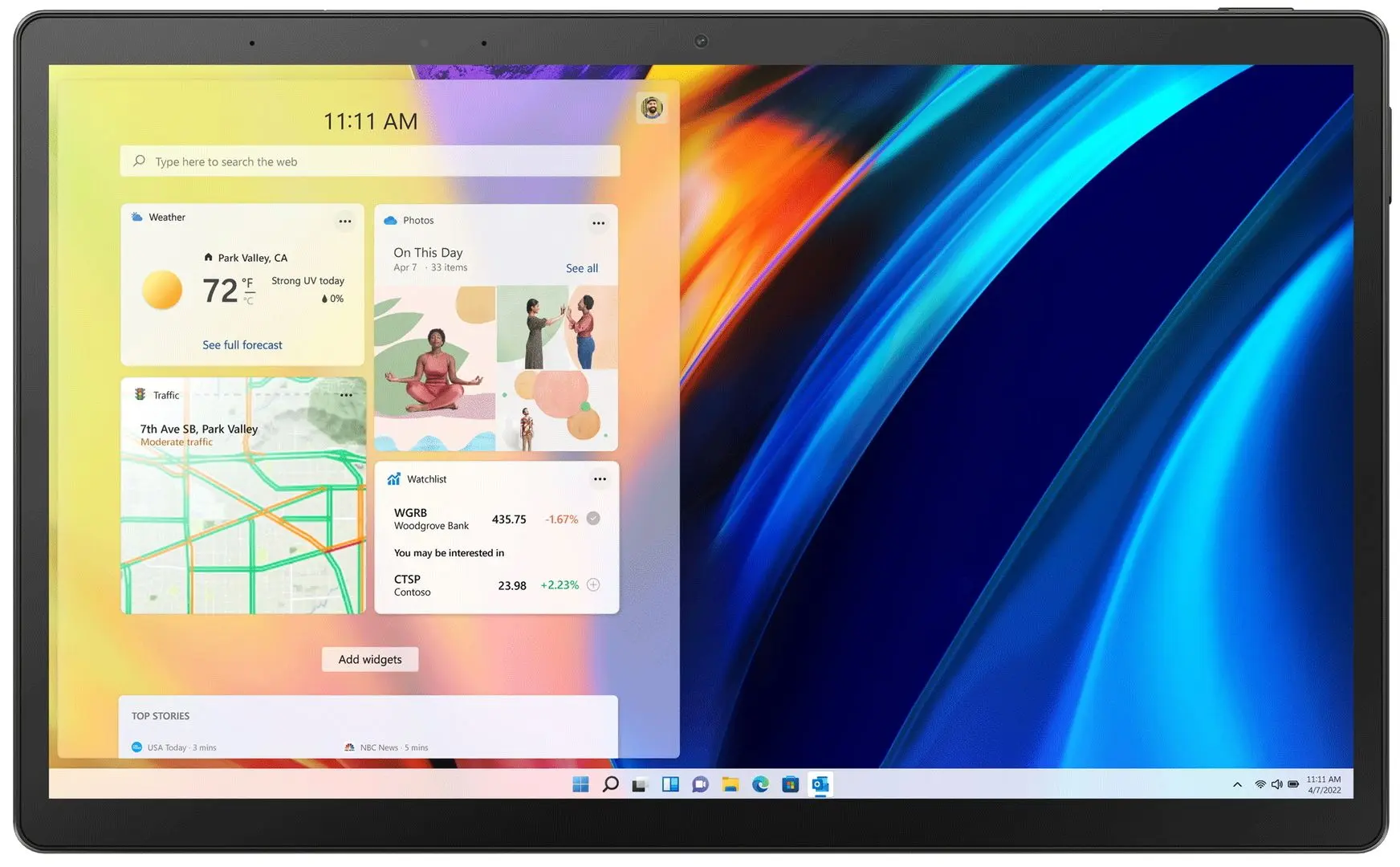Viewport: 1400px width, 867px height.
Task: Open user profile picture in widgets panel
Action: pyautogui.click(x=652, y=108)
